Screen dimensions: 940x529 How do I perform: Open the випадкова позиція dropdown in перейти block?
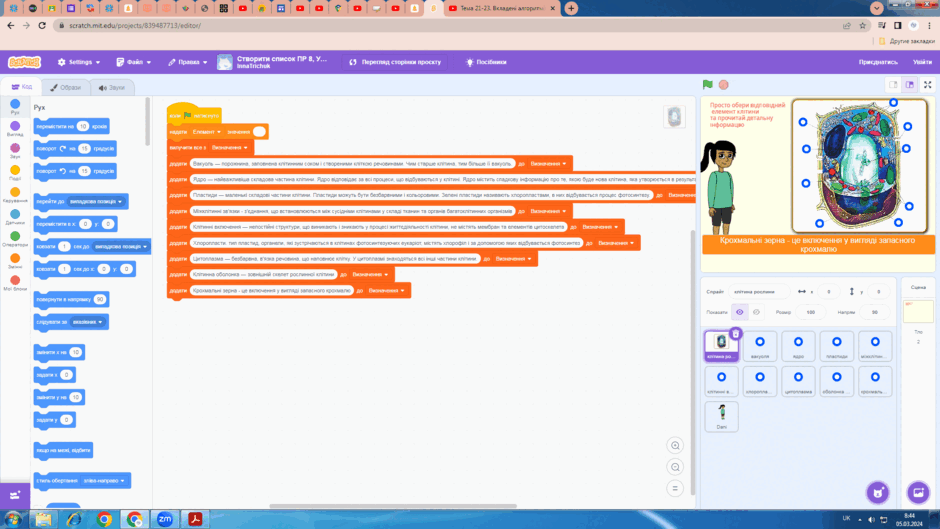click(96, 202)
